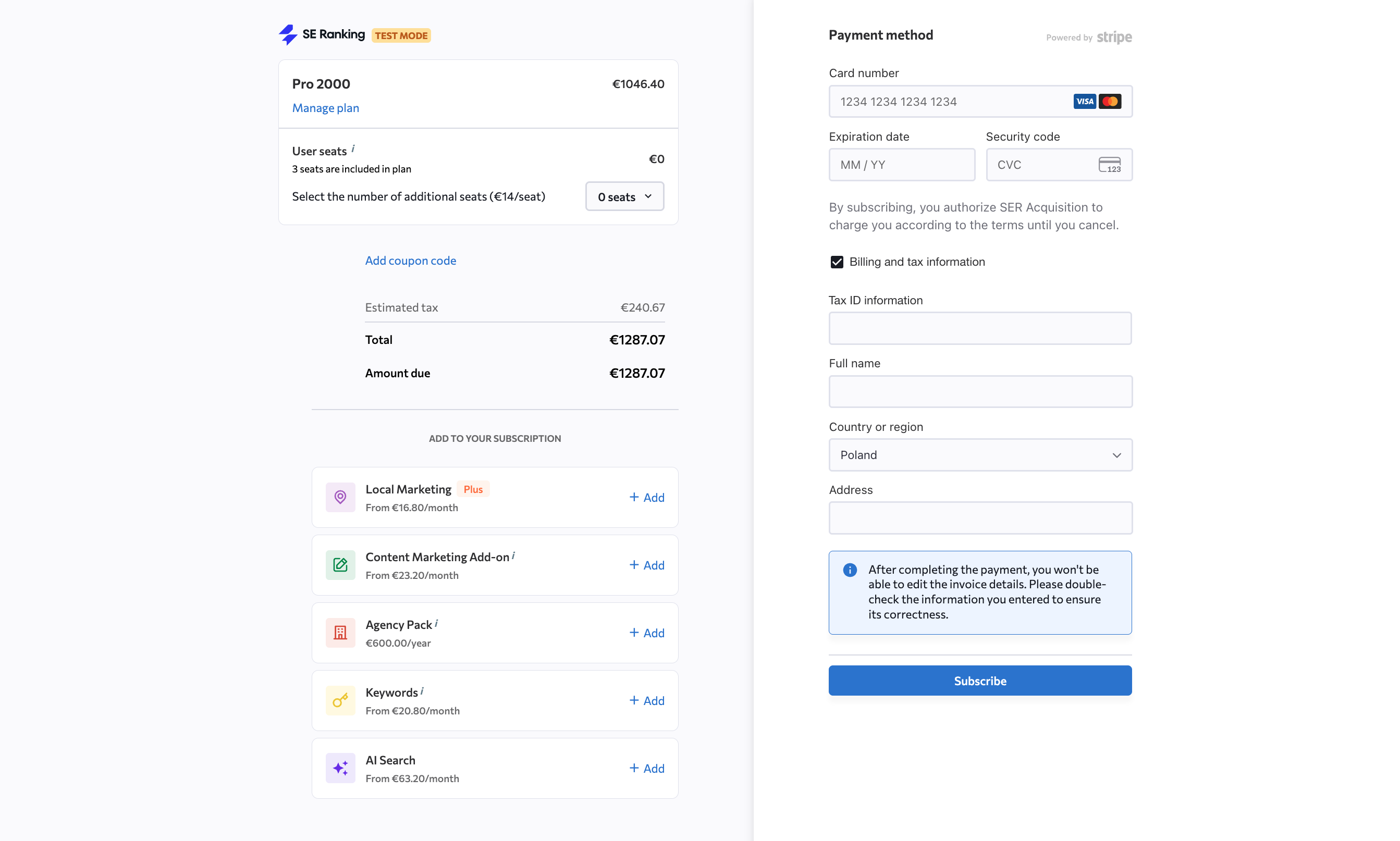Click the Keywords key icon
Screen dimensions: 1400x841
pos(340,700)
